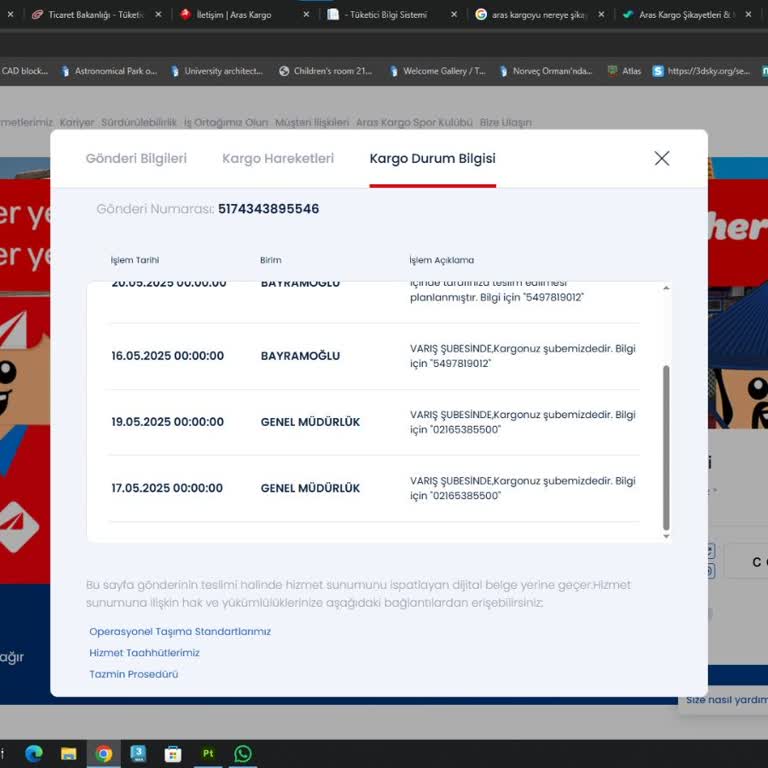Click GENEL MÜDÜRLÜK in the 19.05.2025 row
The image size is (768, 768).
pyautogui.click(x=310, y=422)
